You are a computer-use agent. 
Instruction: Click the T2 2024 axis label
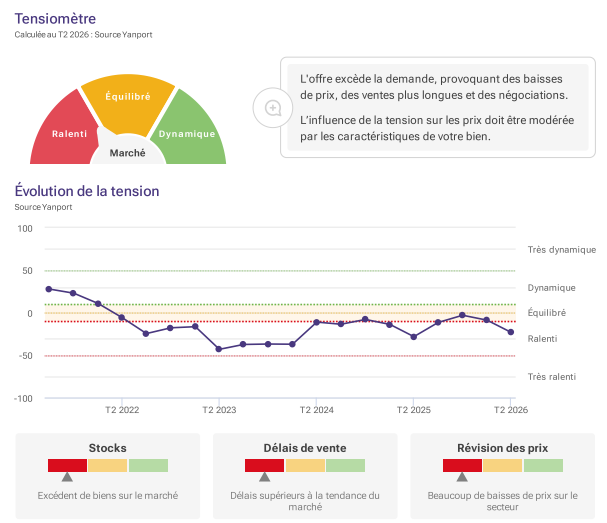point(316,410)
